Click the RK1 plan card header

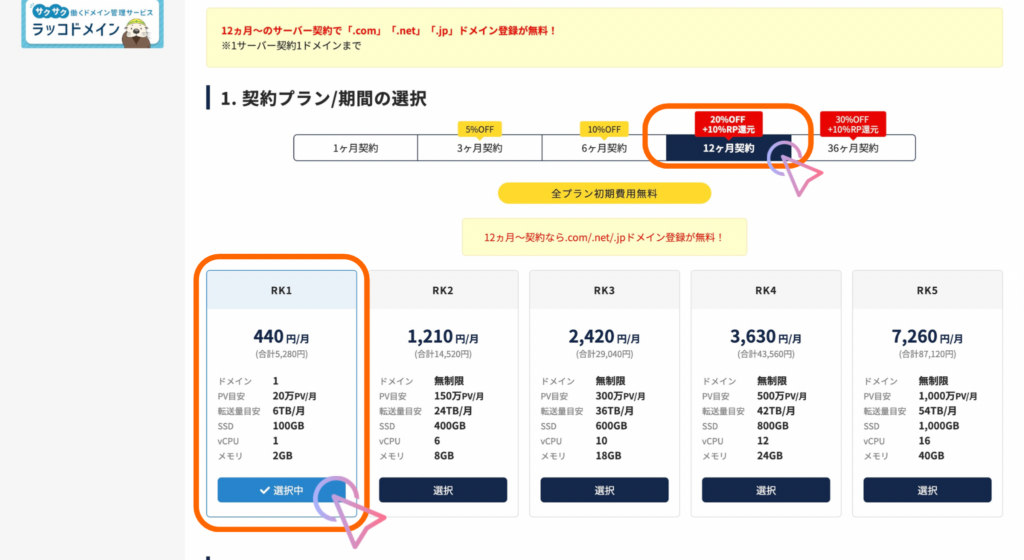(281, 290)
